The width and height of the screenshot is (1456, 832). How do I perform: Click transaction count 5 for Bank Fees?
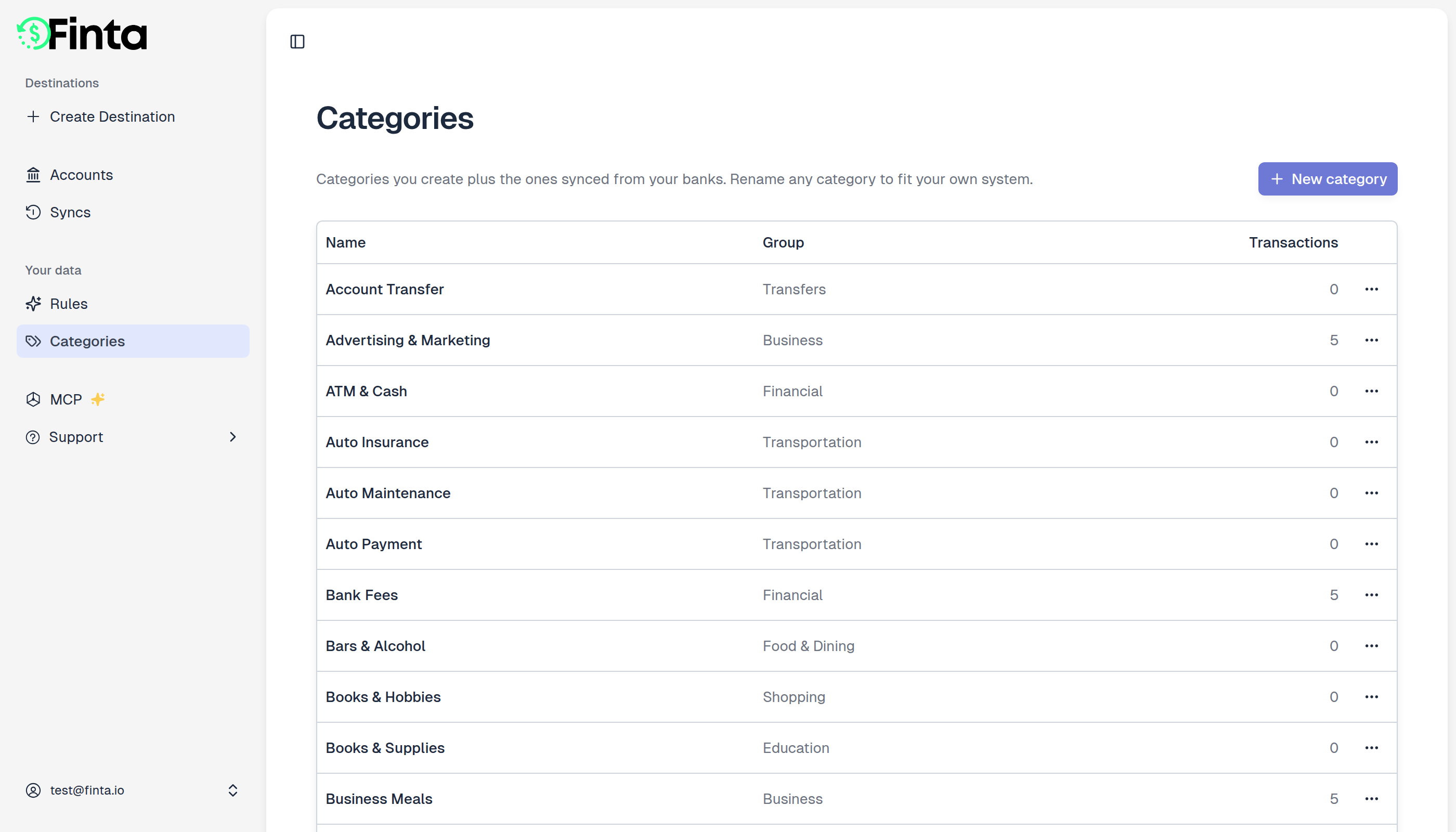[1334, 595]
